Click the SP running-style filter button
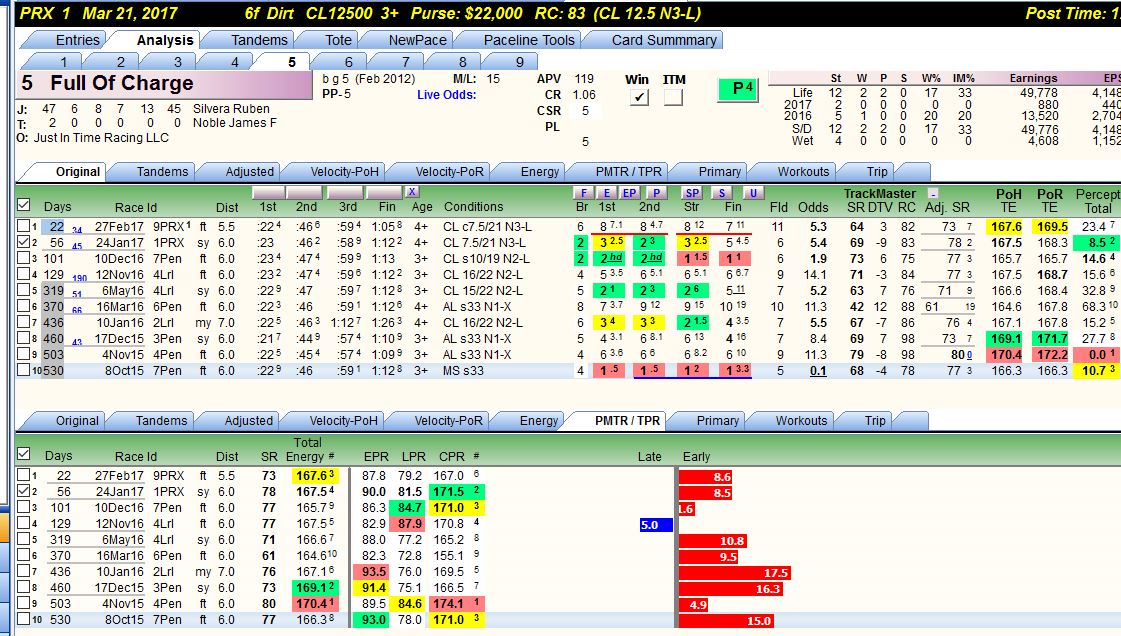 (692, 192)
